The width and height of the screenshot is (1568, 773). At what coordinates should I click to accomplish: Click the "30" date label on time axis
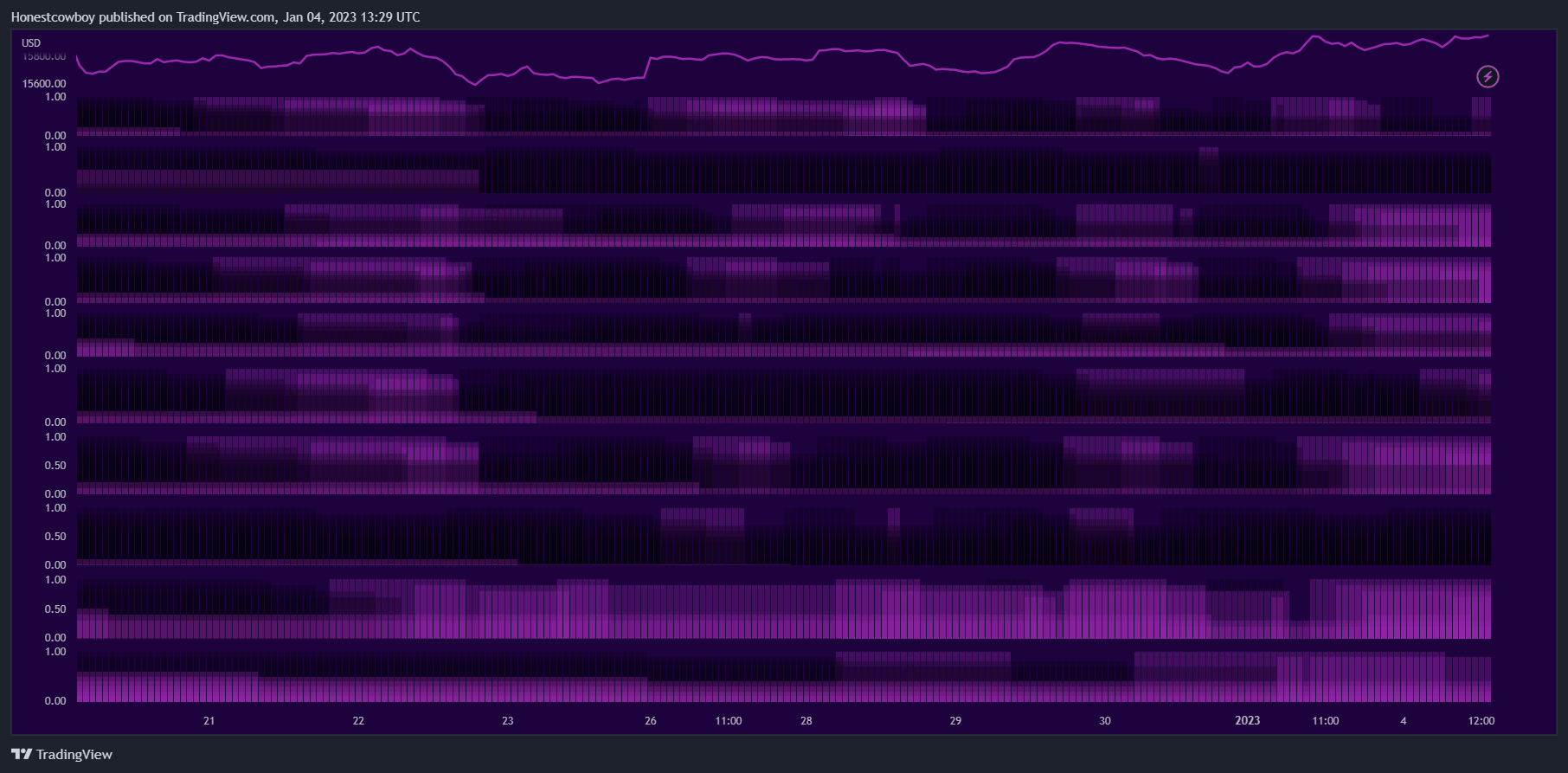(1105, 721)
